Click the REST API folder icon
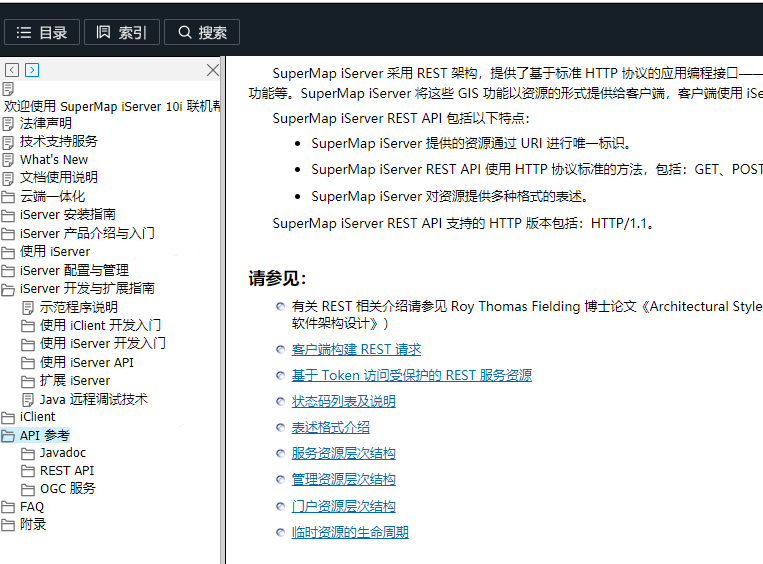 click(x=28, y=471)
